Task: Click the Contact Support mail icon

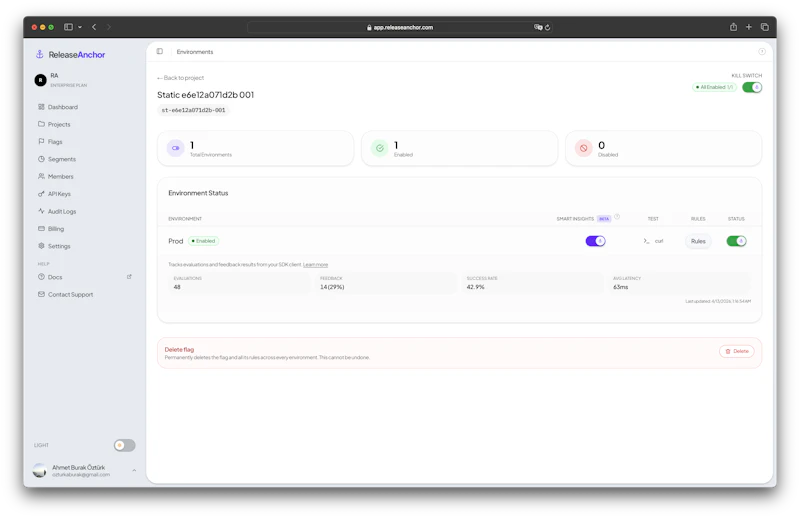Action: tap(41, 294)
